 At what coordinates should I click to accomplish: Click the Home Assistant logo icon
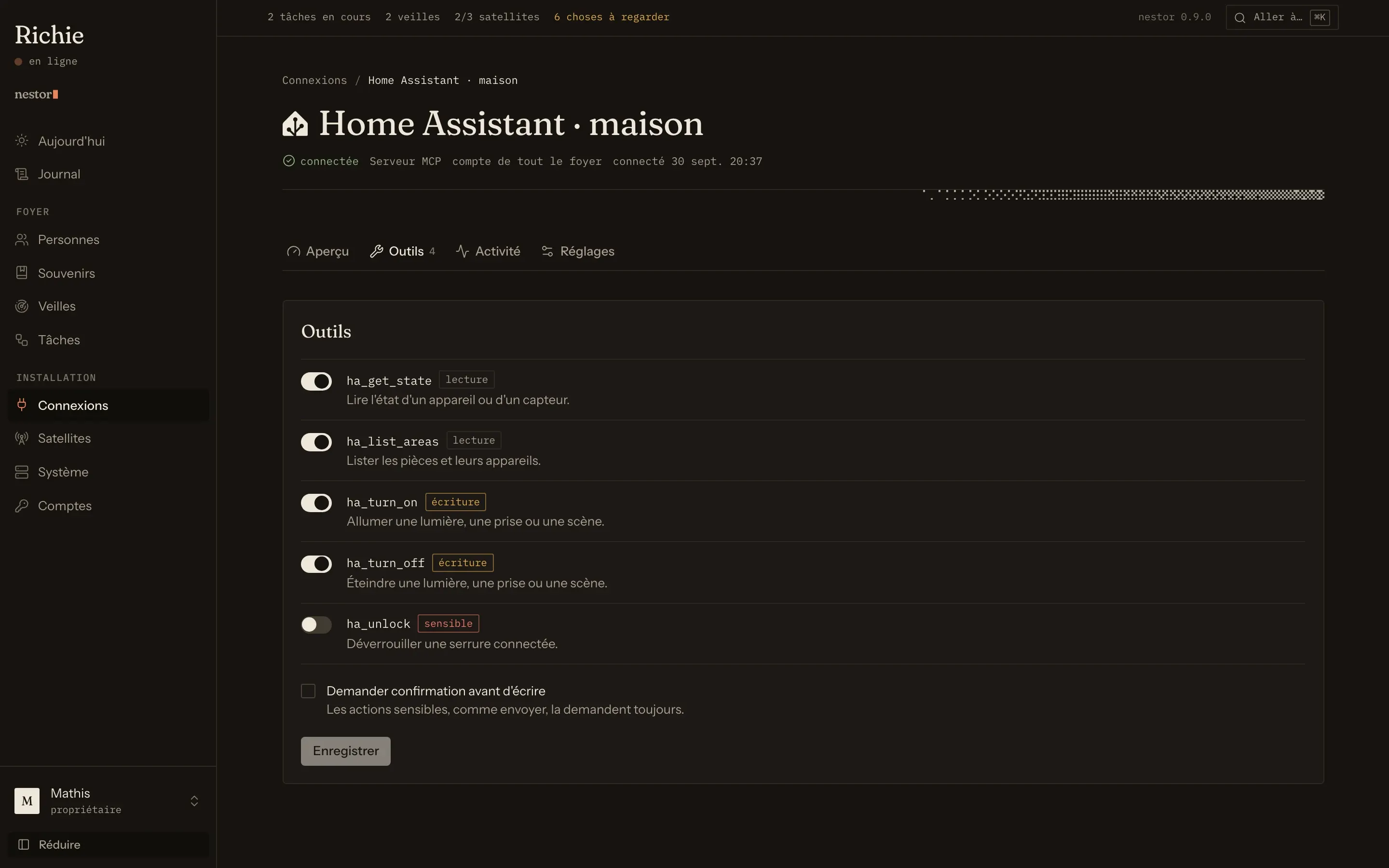click(295, 123)
